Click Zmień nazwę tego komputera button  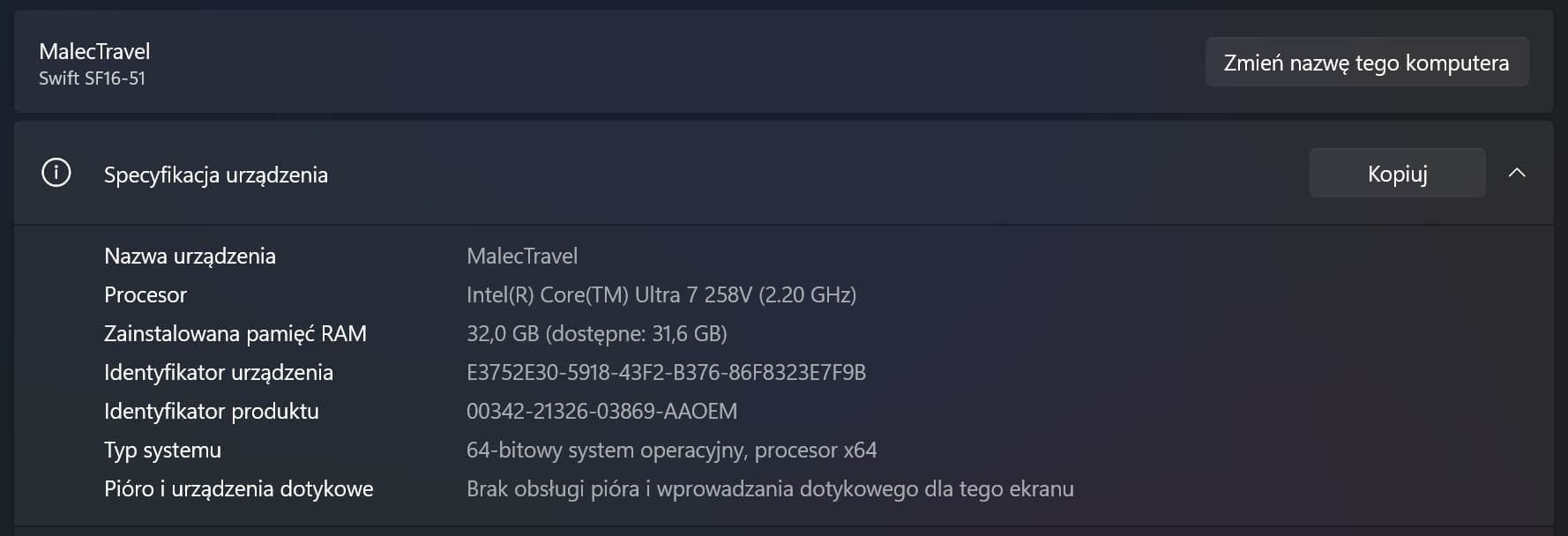tap(1366, 62)
